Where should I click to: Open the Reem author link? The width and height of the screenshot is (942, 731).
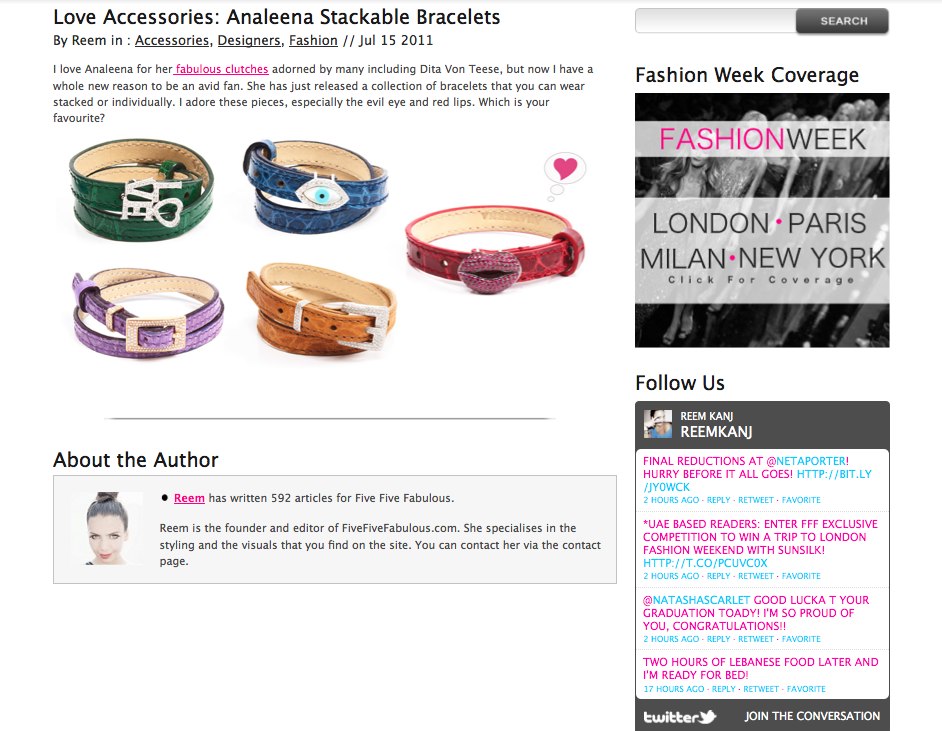pyautogui.click(x=189, y=498)
